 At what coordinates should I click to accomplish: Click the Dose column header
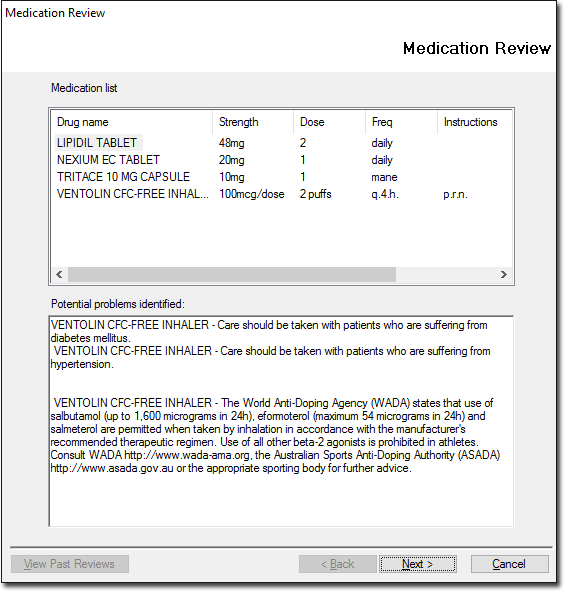(x=329, y=122)
